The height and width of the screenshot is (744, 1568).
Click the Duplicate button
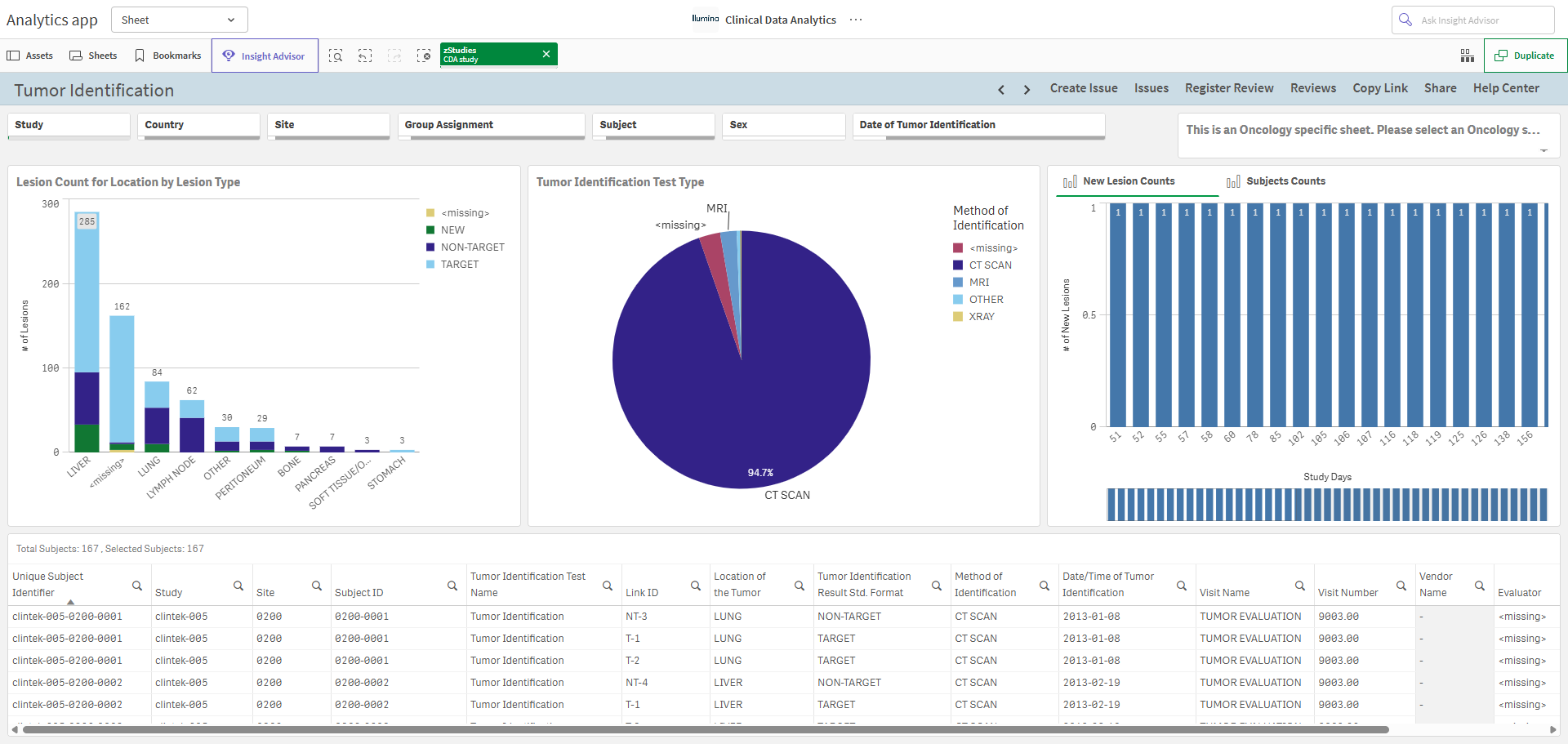pyautogui.click(x=1525, y=56)
